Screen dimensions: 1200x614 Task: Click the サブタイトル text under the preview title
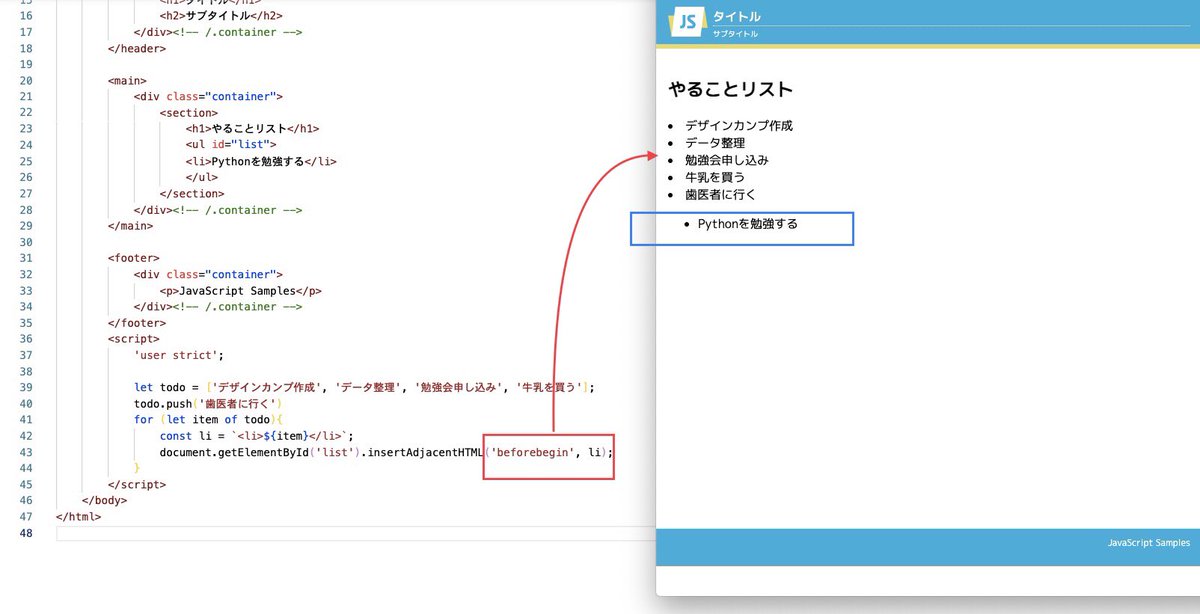pyautogui.click(x=735, y=34)
